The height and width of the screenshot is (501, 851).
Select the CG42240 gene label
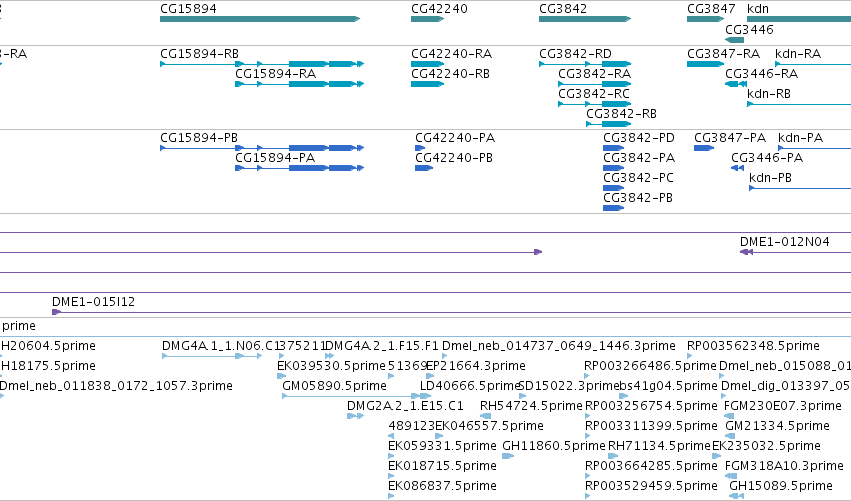[x=439, y=9]
